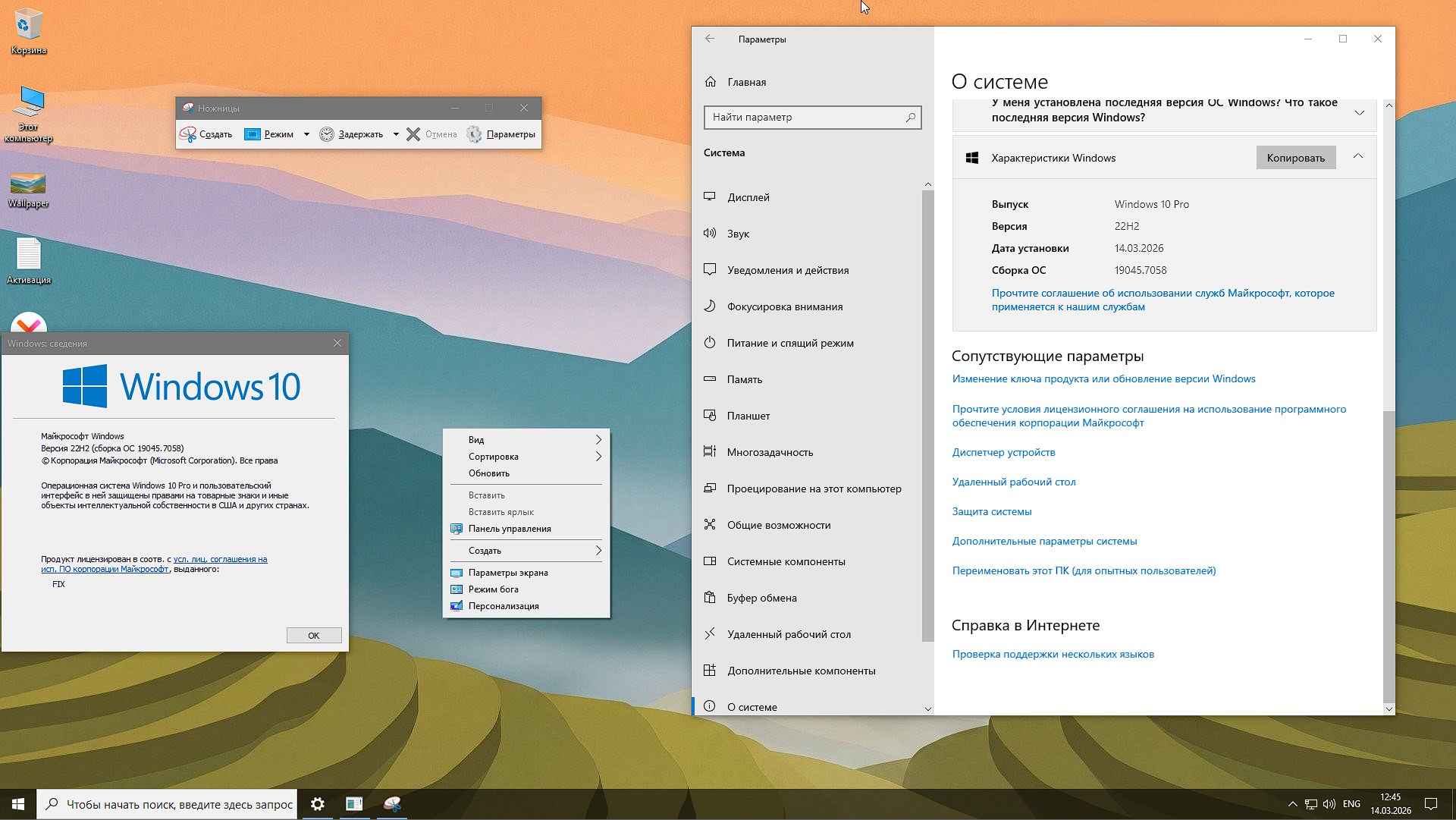Collapse the Windows specifications section chevron

point(1358,157)
